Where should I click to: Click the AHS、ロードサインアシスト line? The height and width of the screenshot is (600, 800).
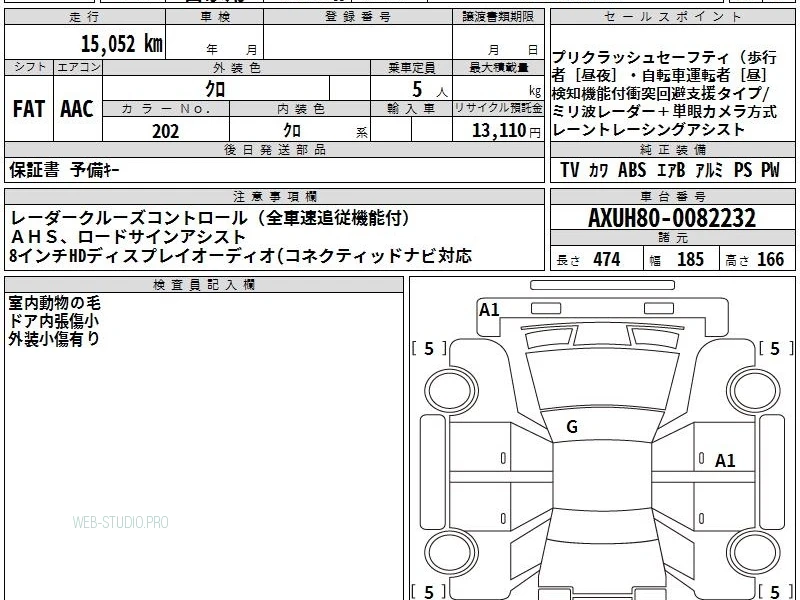click(x=128, y=237)
